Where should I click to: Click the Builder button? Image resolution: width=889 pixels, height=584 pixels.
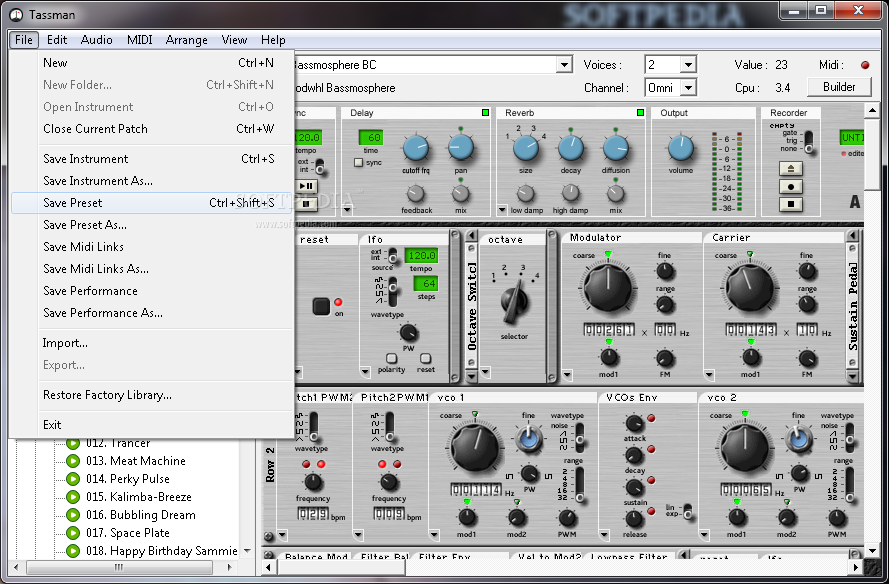click(839, 87)
